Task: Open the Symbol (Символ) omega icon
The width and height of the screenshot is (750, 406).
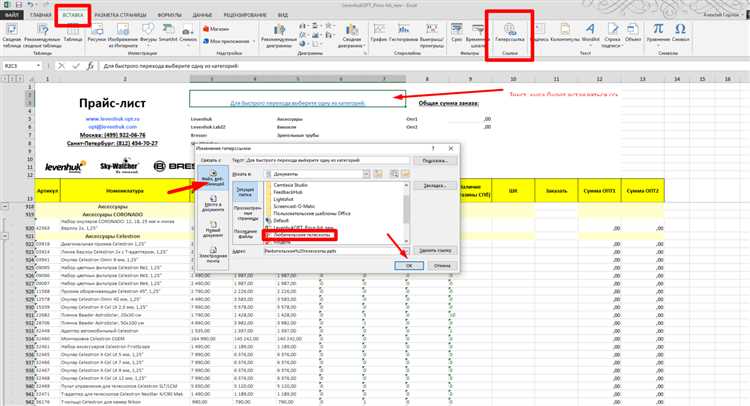Action: (680, 30)
